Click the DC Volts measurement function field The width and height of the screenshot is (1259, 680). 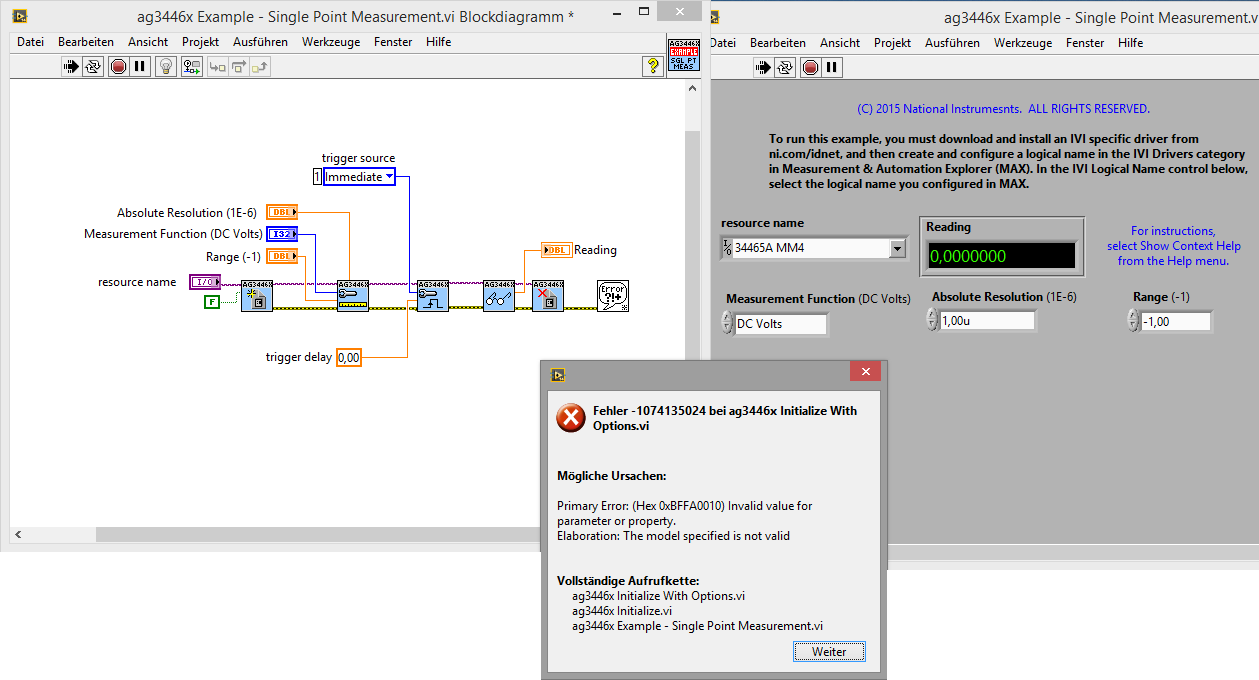point(781,324)
